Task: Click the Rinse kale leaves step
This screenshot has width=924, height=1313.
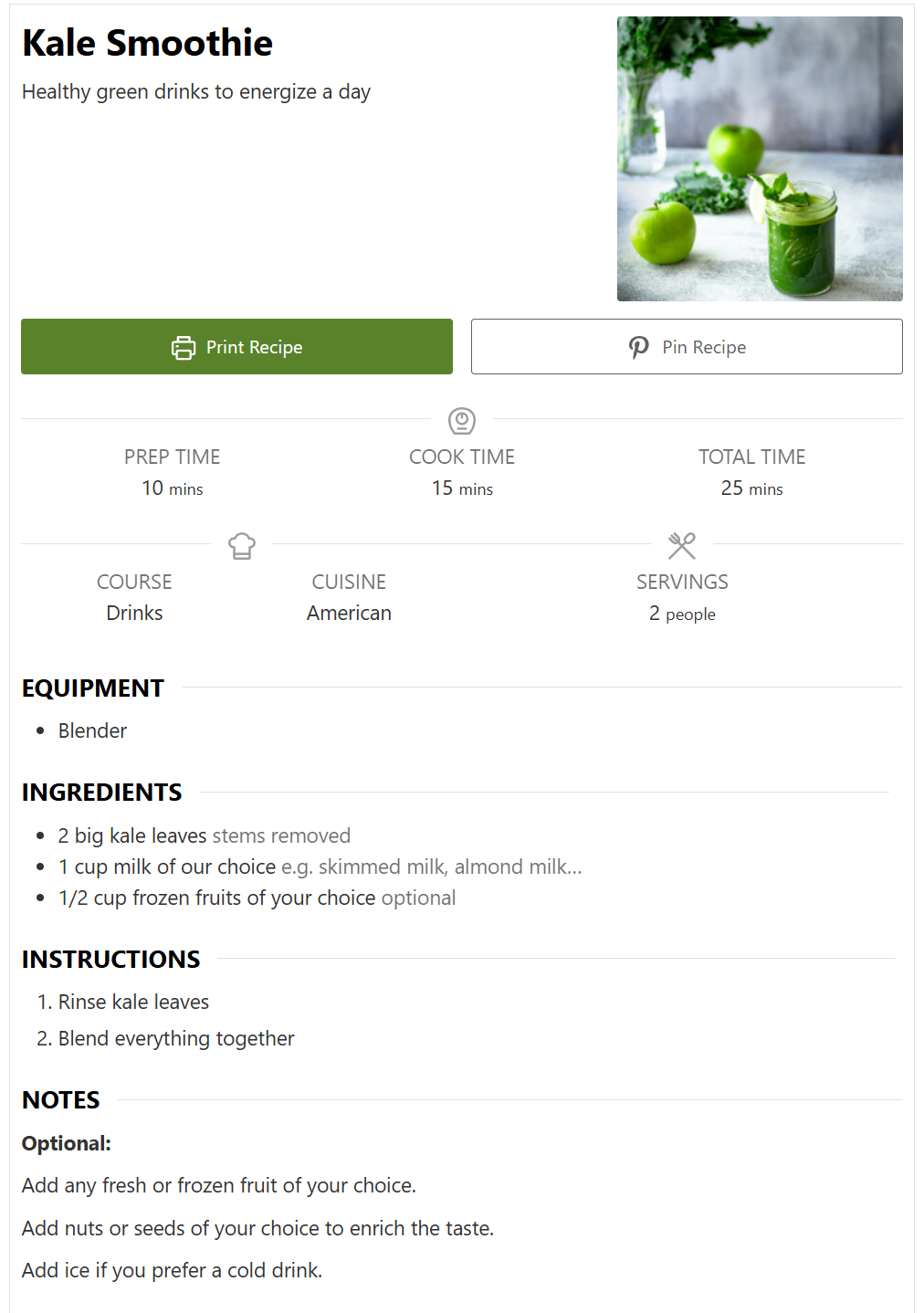Action: pyautogui.click(x=133, y=1002)
